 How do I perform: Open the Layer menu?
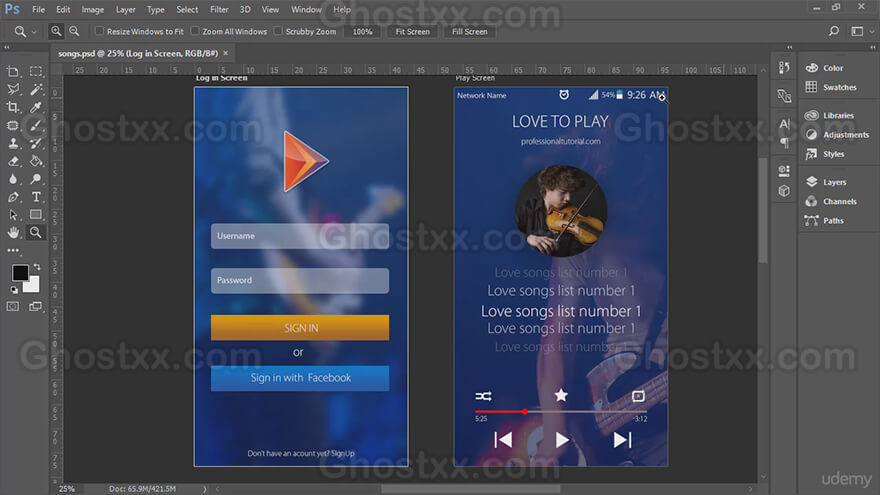click(x=126, y=10)
